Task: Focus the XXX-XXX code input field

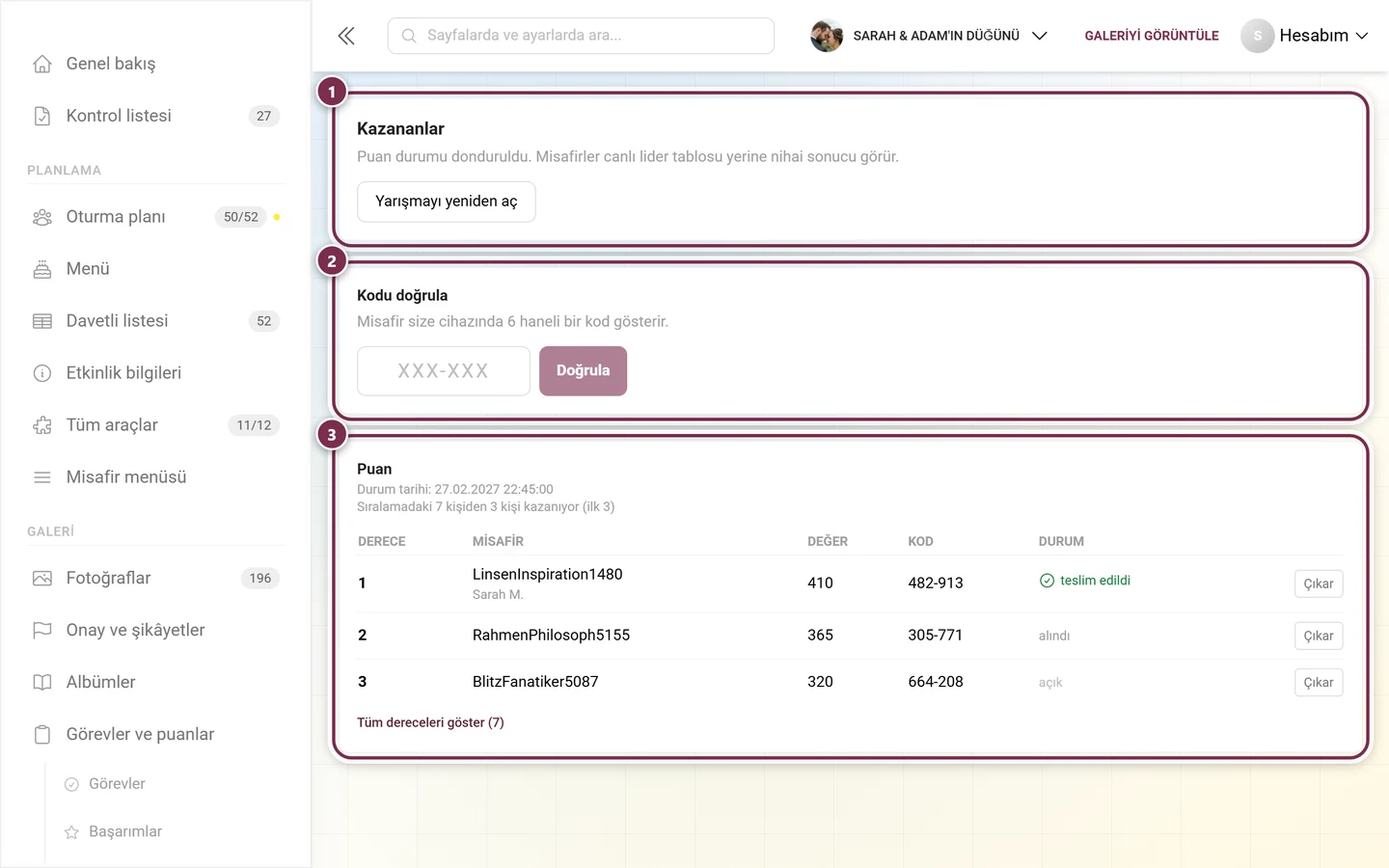Action: (x=444, y=371)
